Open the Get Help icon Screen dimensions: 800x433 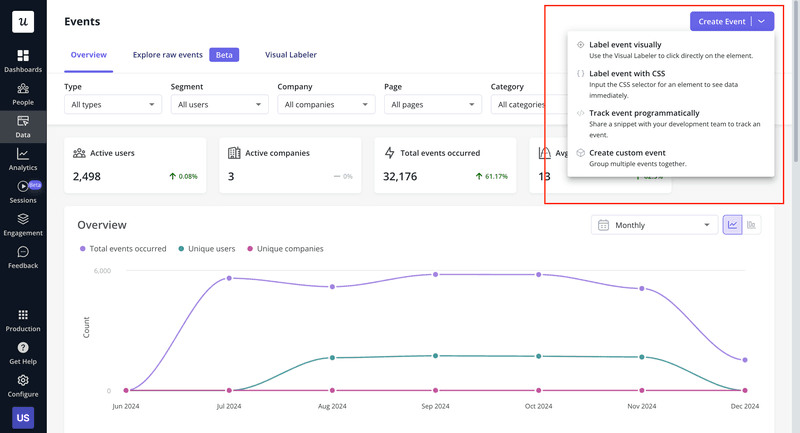click(22, 353)
